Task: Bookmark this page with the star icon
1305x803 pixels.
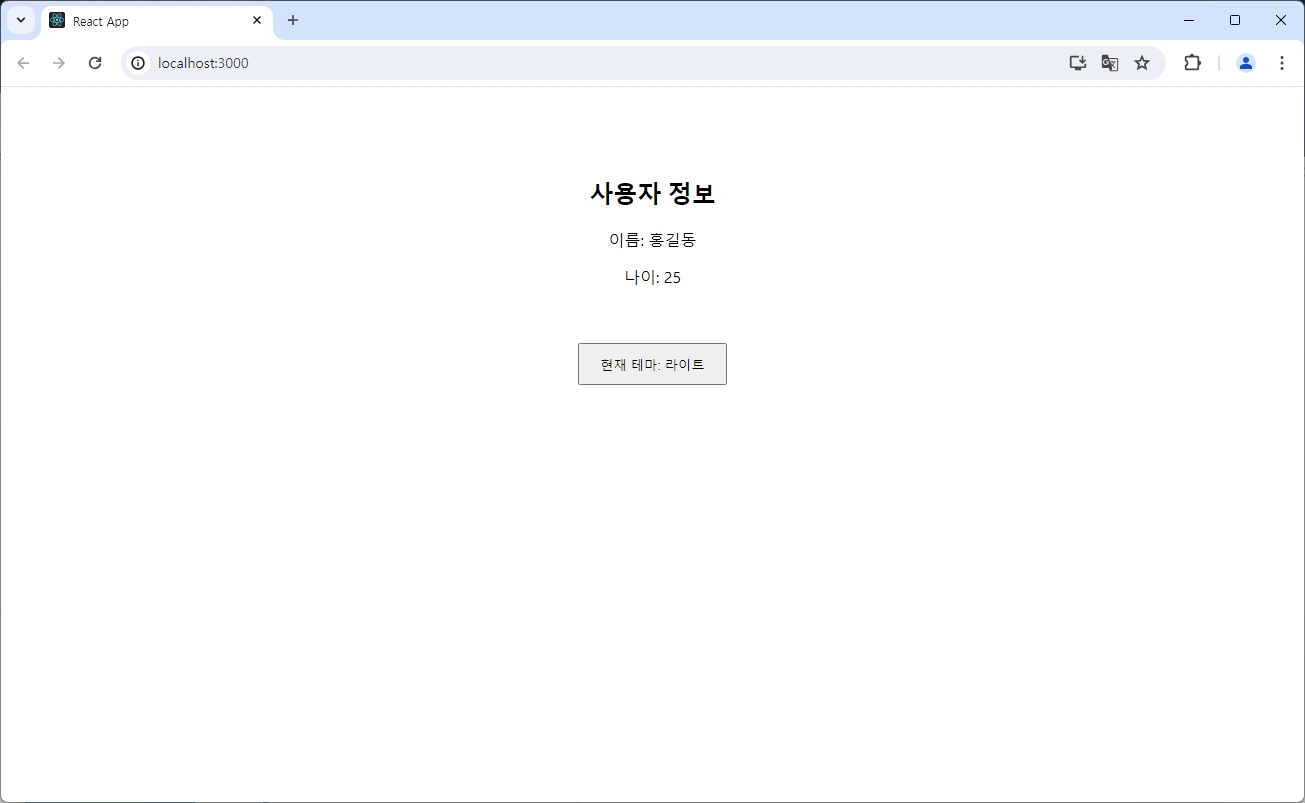Action: (x=1142, y=63)
